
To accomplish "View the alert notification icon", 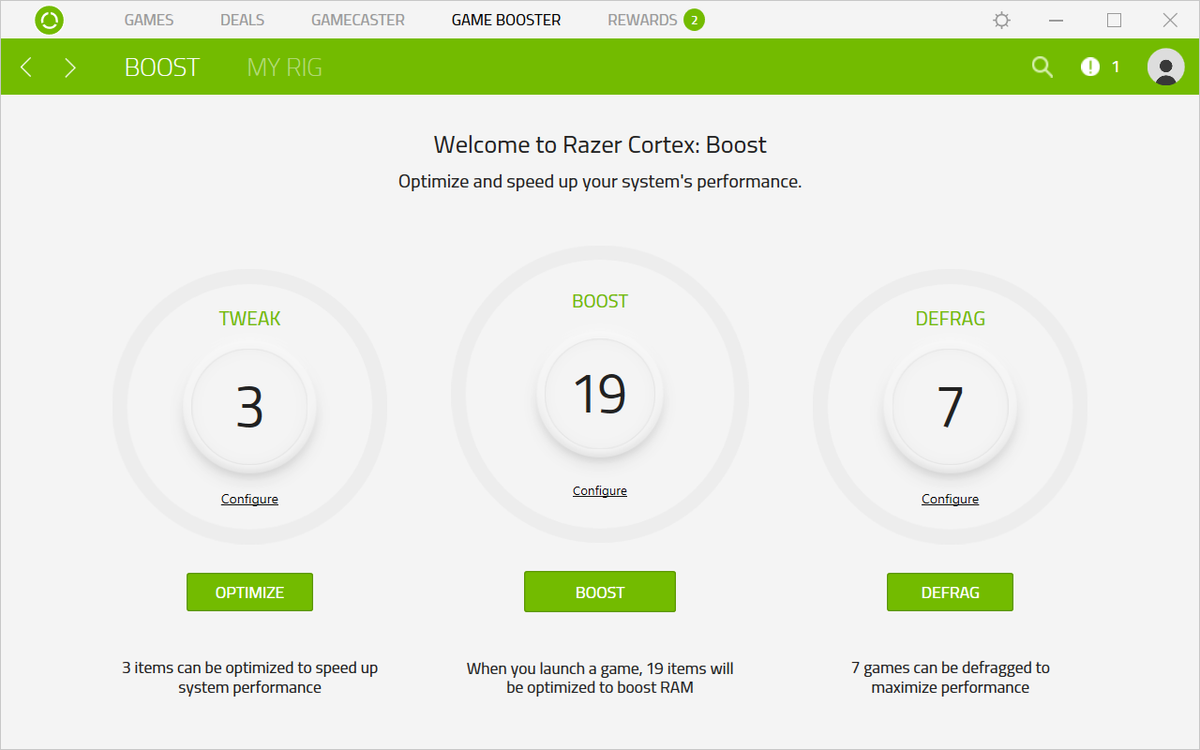I will coord(1090,67).
